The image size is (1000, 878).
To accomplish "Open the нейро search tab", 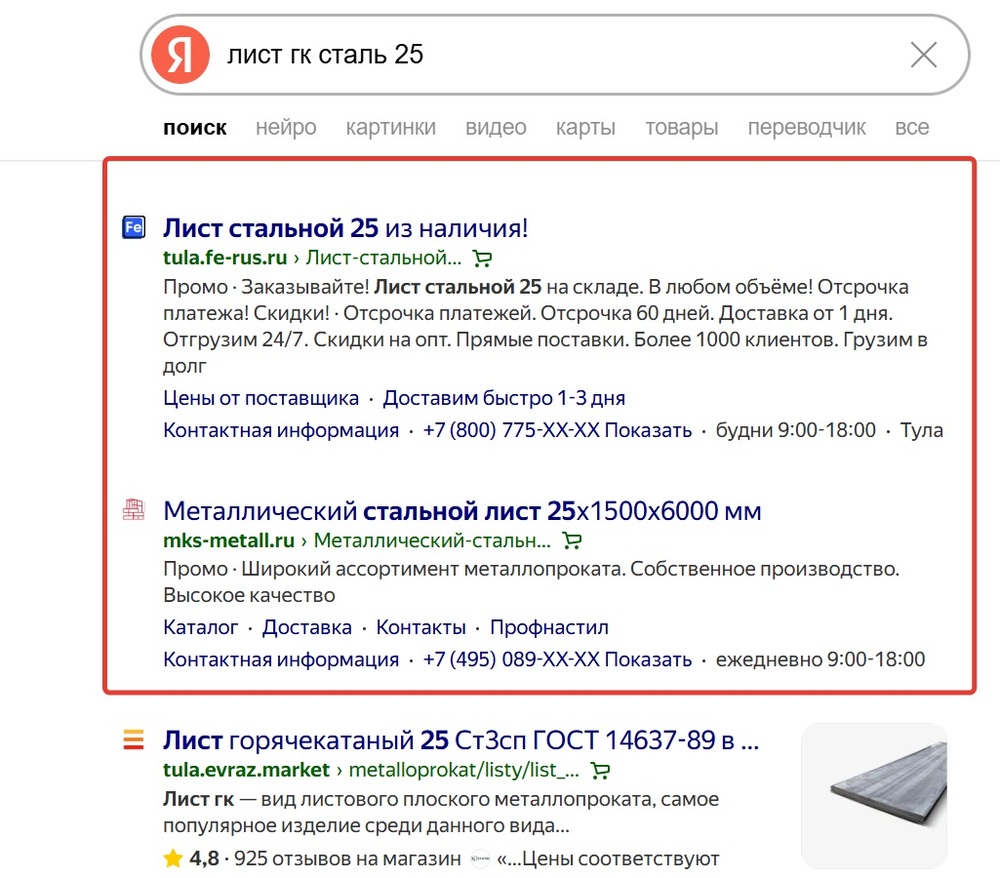I will [286, 127].
